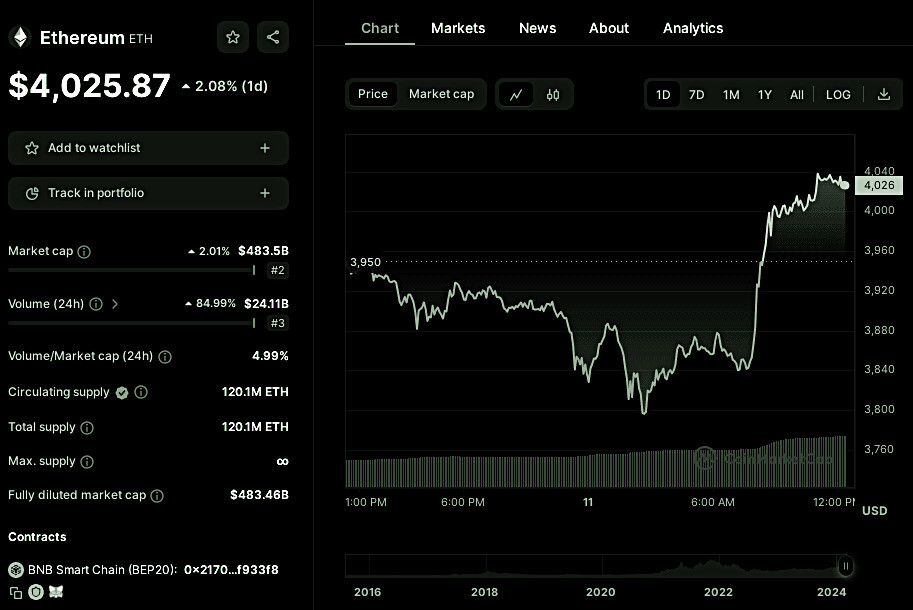913x610 pixels.
Task: Open the 0×2170...f933f8 contract address link
Action: click(231, 570)
